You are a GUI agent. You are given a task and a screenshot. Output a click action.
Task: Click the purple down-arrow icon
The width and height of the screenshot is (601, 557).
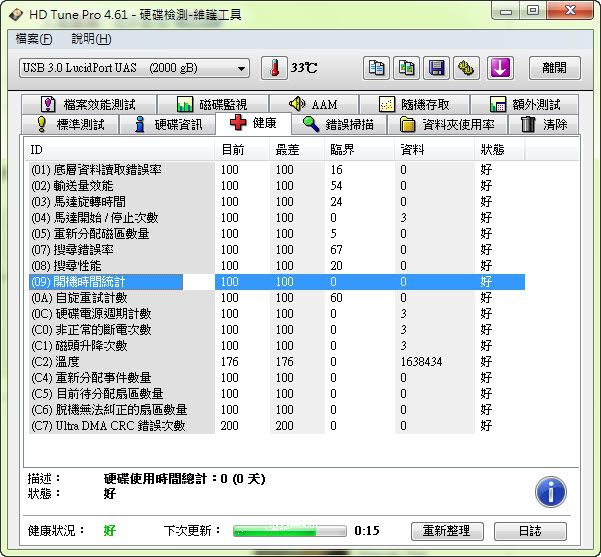coord(500,68)
